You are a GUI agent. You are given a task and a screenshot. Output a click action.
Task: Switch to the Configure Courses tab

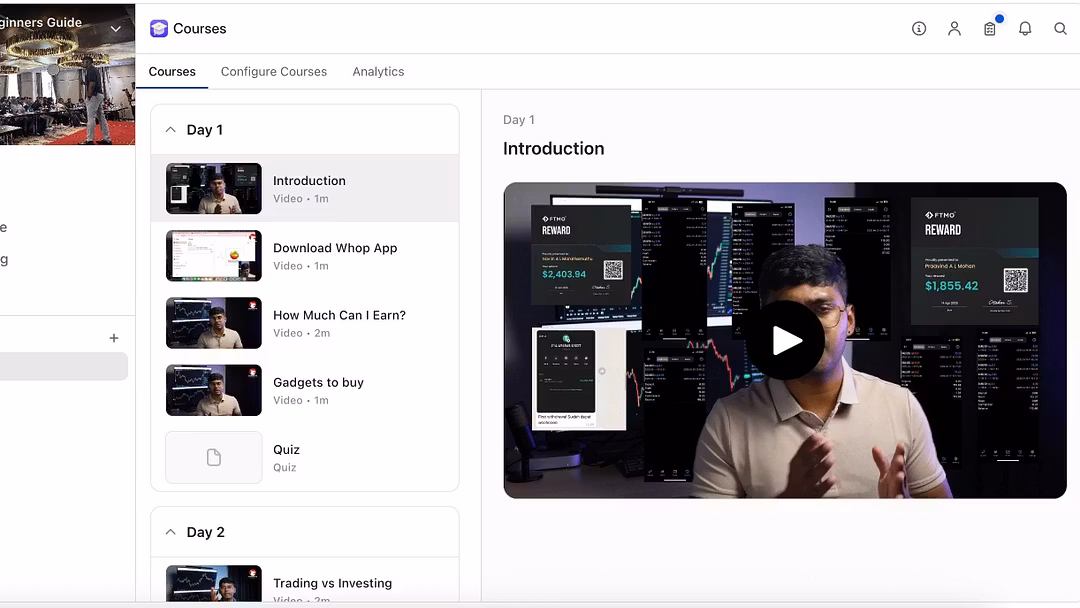[274, 72]
